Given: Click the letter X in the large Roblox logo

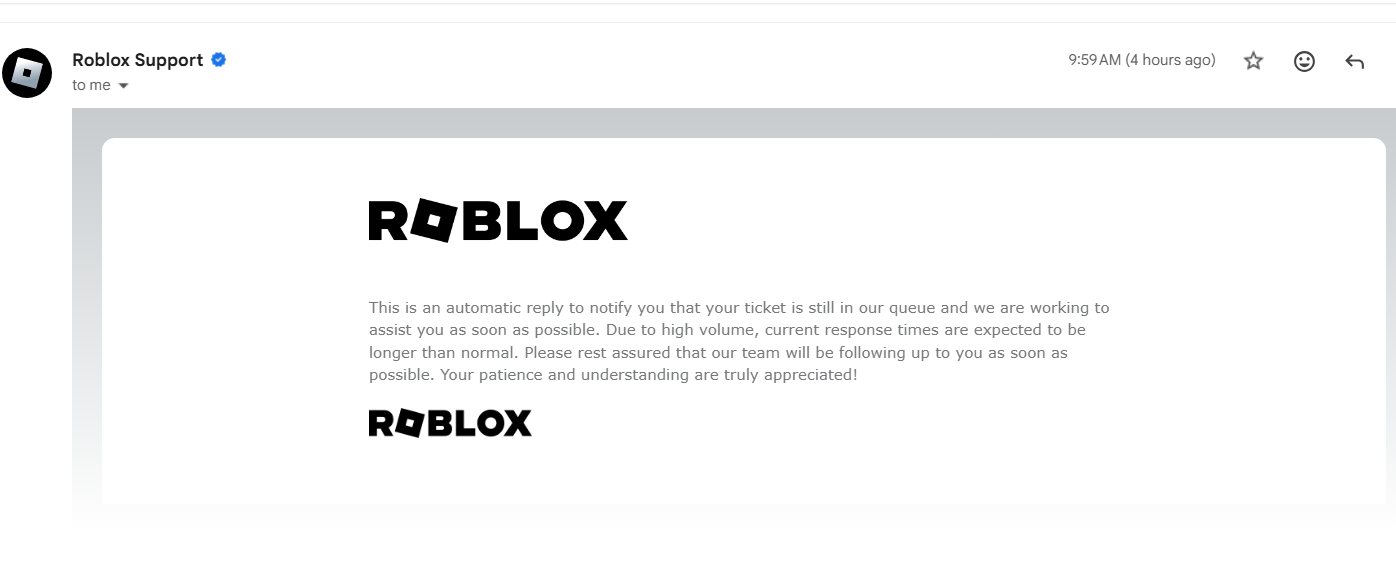Looking at the screenshot, I should pos(603,221).
